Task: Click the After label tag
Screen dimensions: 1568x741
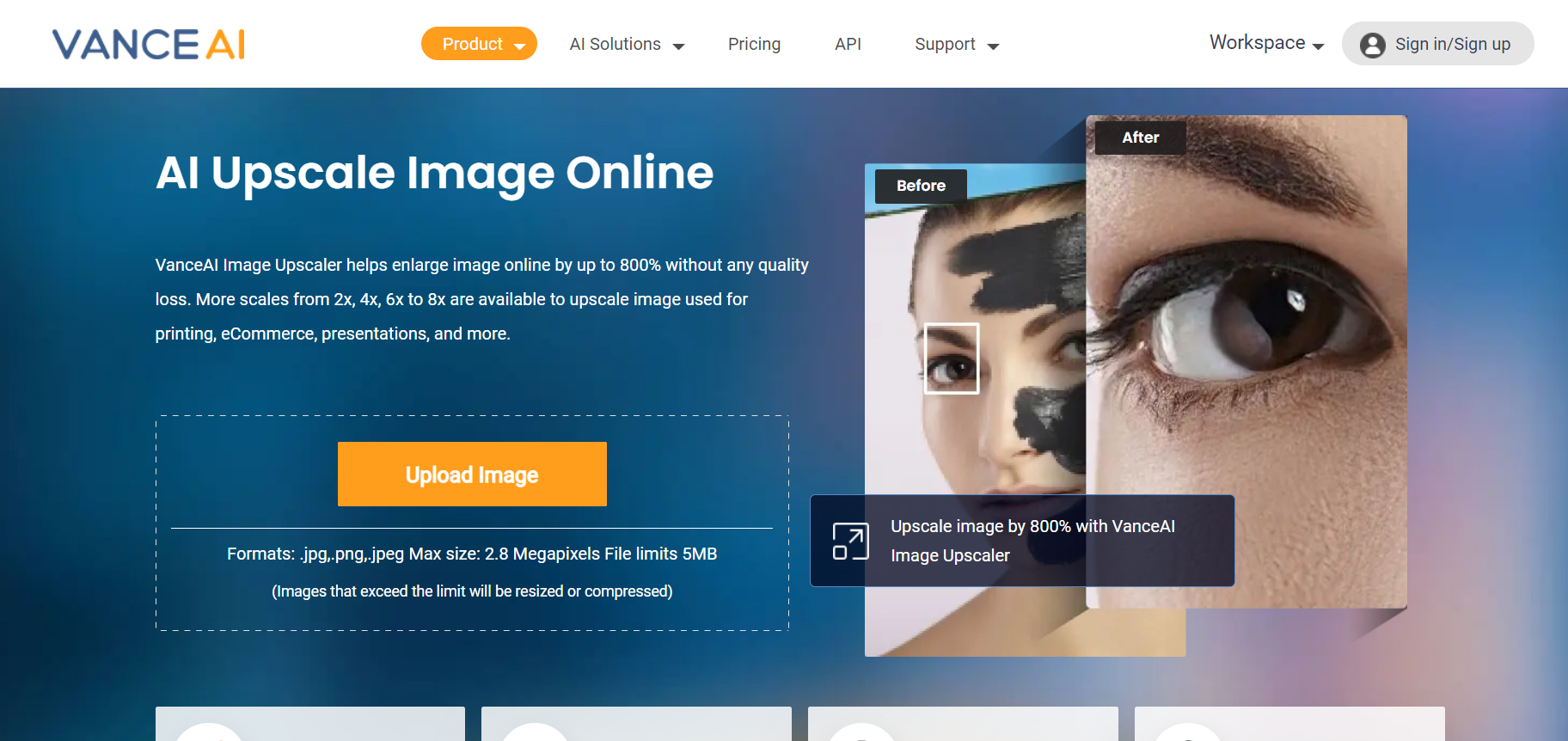Action: [x=1140, y=138]
